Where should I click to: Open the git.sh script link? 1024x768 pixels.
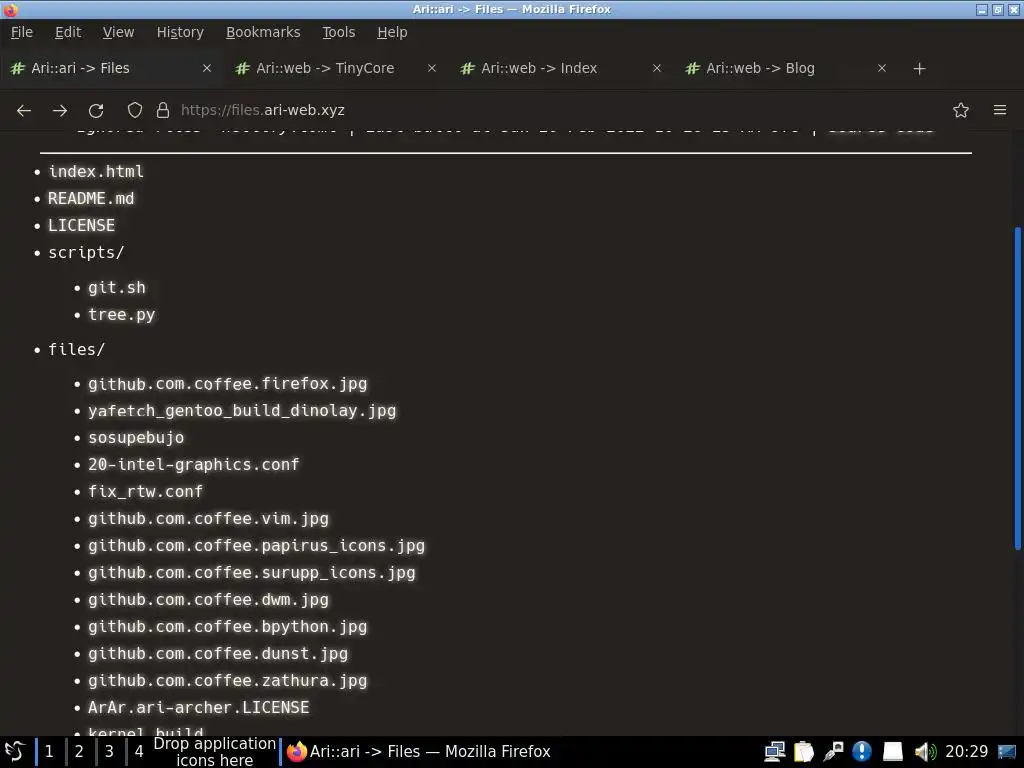coord(117,287)
